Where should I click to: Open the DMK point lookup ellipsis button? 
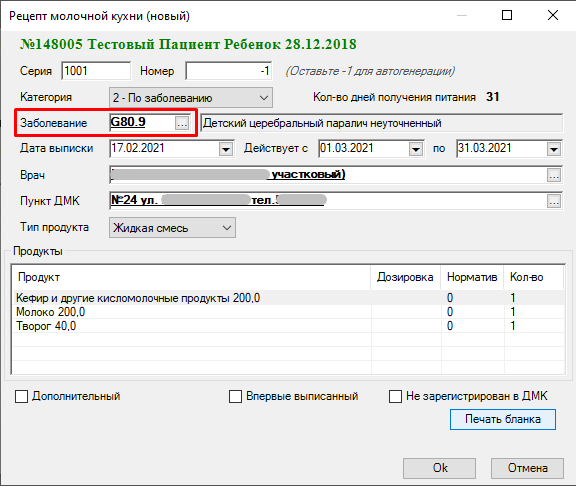(554, 201)
